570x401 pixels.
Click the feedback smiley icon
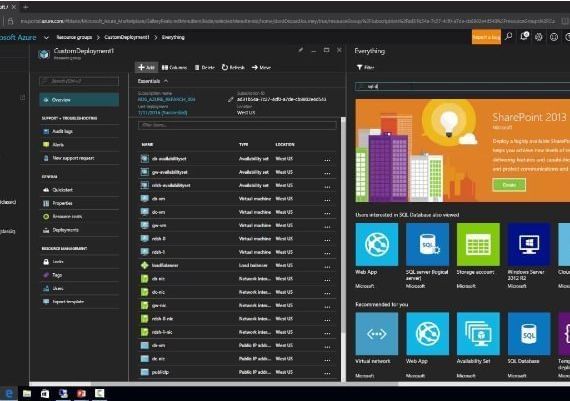point(554,37)
